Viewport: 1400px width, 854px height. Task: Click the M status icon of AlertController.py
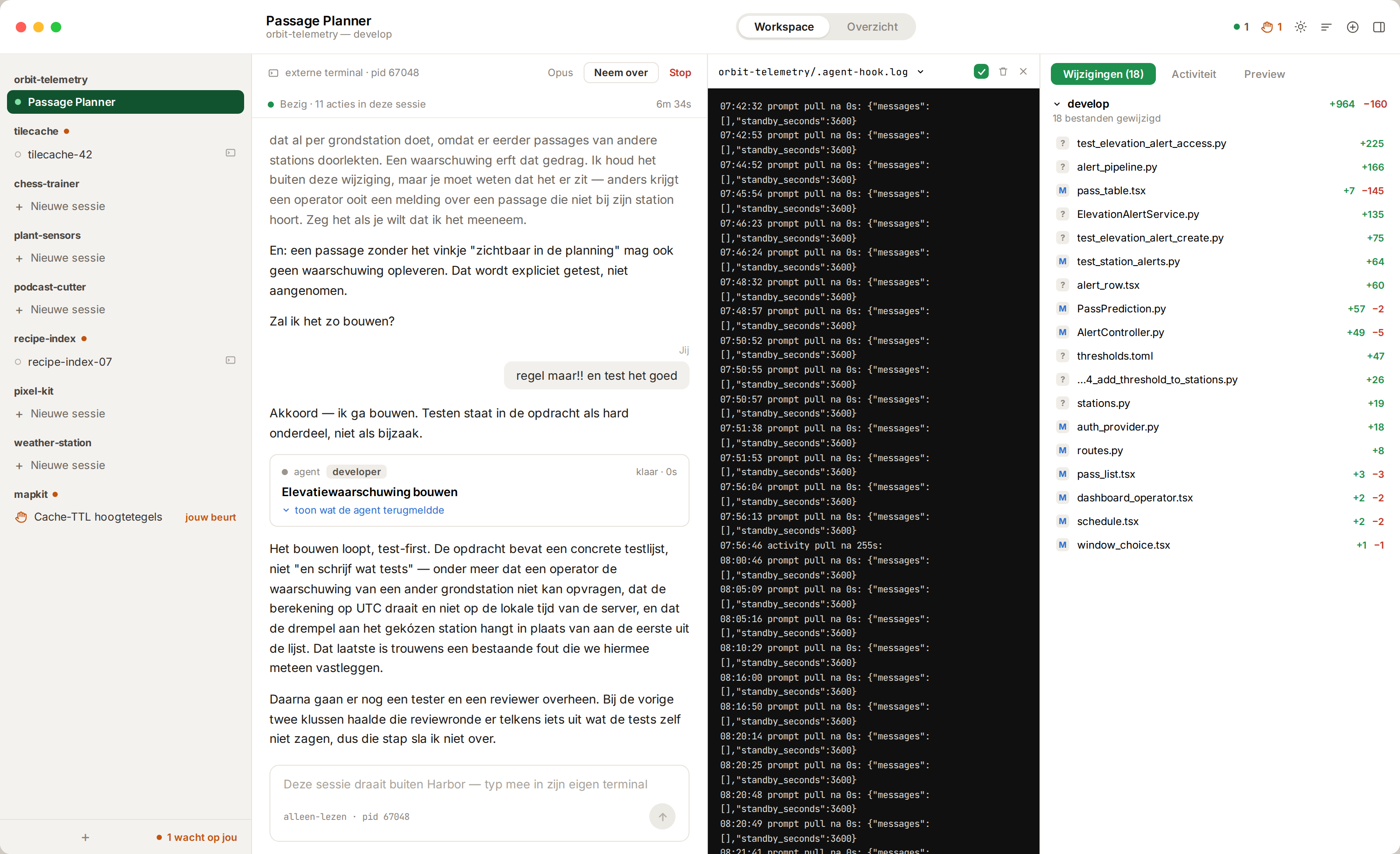pos(1063,332)
